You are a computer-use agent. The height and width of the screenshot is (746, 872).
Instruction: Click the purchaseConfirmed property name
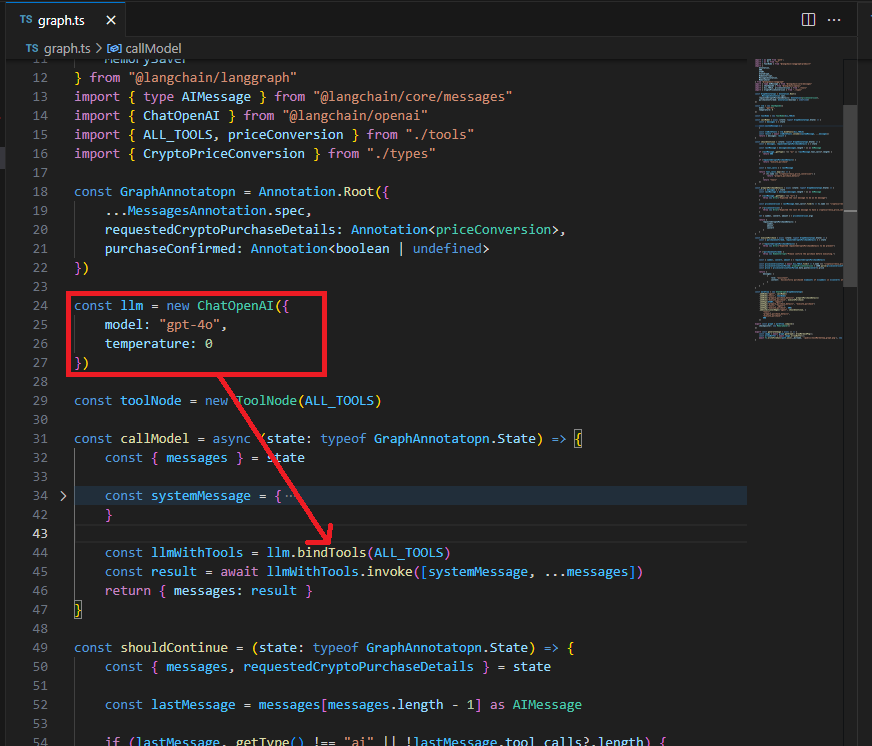170,248
